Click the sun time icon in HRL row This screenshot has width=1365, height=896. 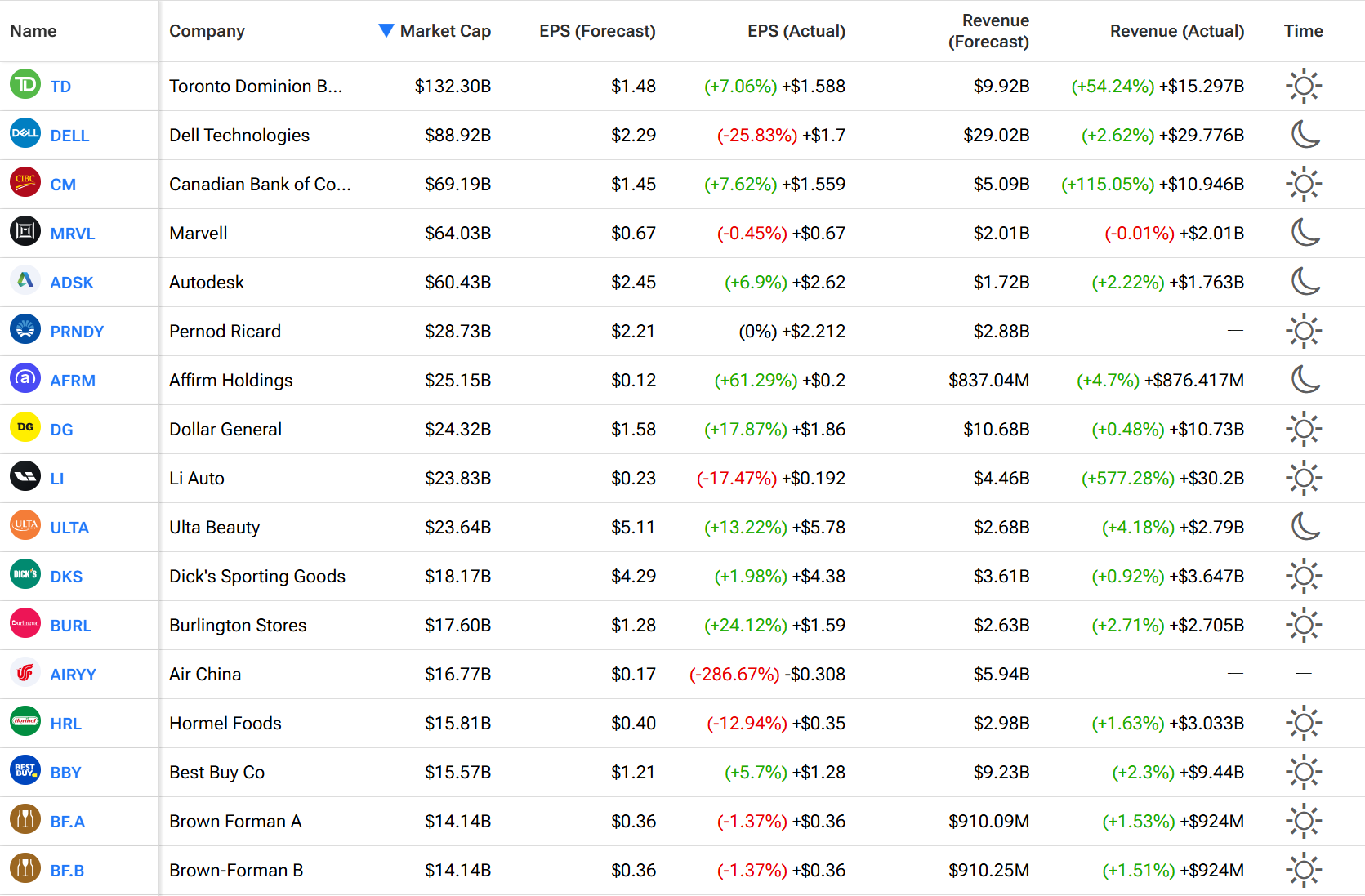click(x=1304, y=723)
